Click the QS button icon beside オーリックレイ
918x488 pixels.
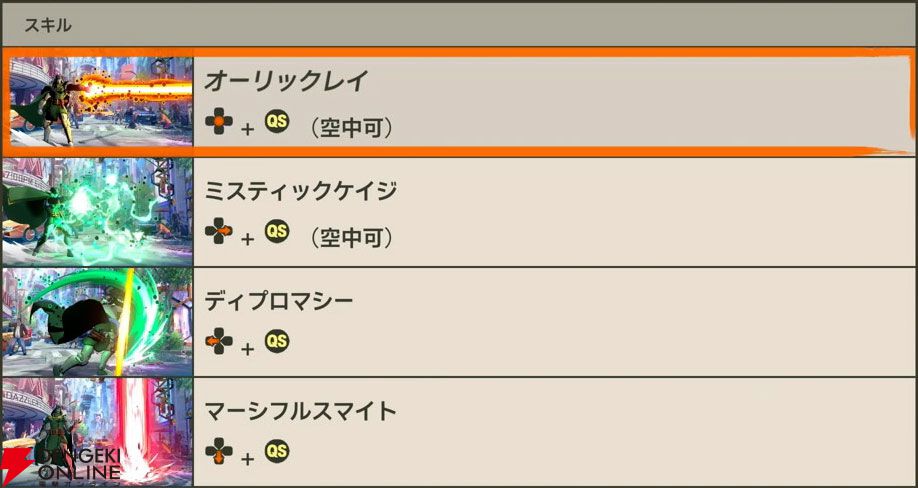277,122
